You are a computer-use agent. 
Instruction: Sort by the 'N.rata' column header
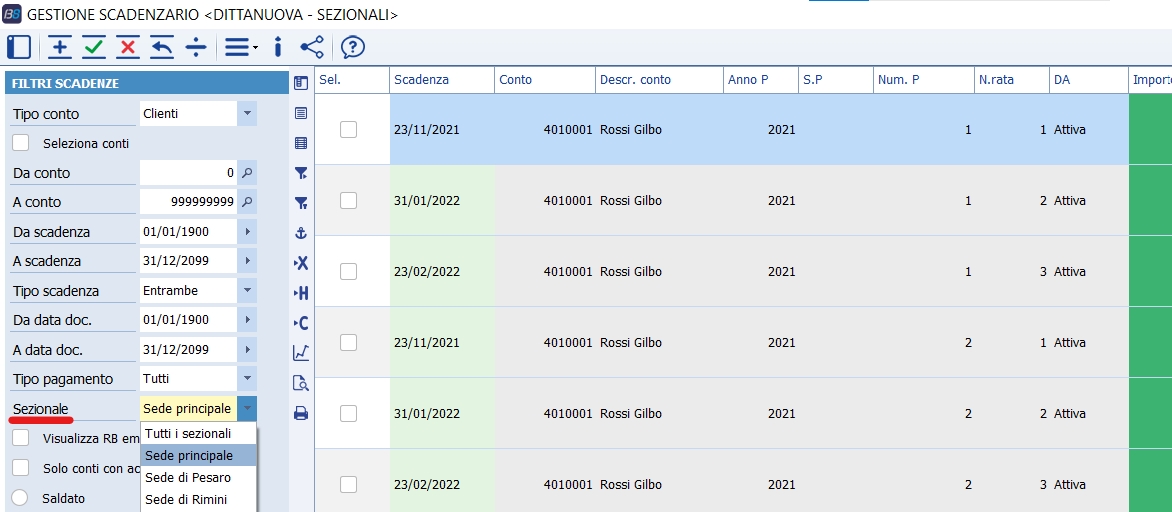(1011, 79)
